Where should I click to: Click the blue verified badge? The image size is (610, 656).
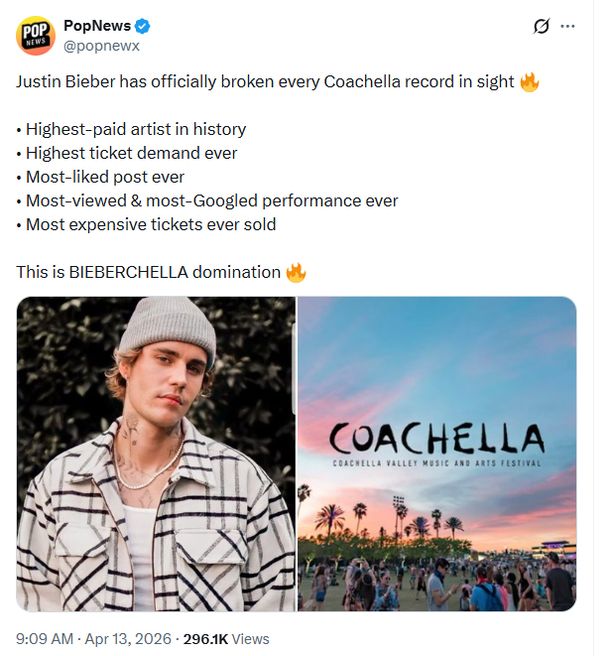click(x=144, y=25)
